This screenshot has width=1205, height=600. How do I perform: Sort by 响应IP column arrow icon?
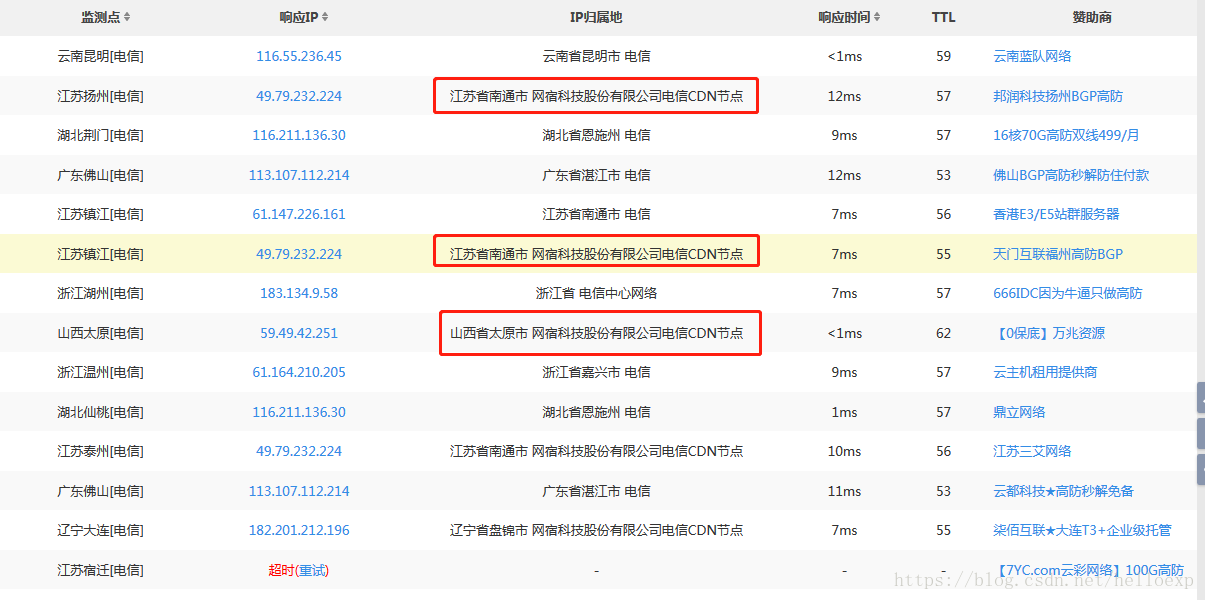pyautogui.click(x=325, y=17)
